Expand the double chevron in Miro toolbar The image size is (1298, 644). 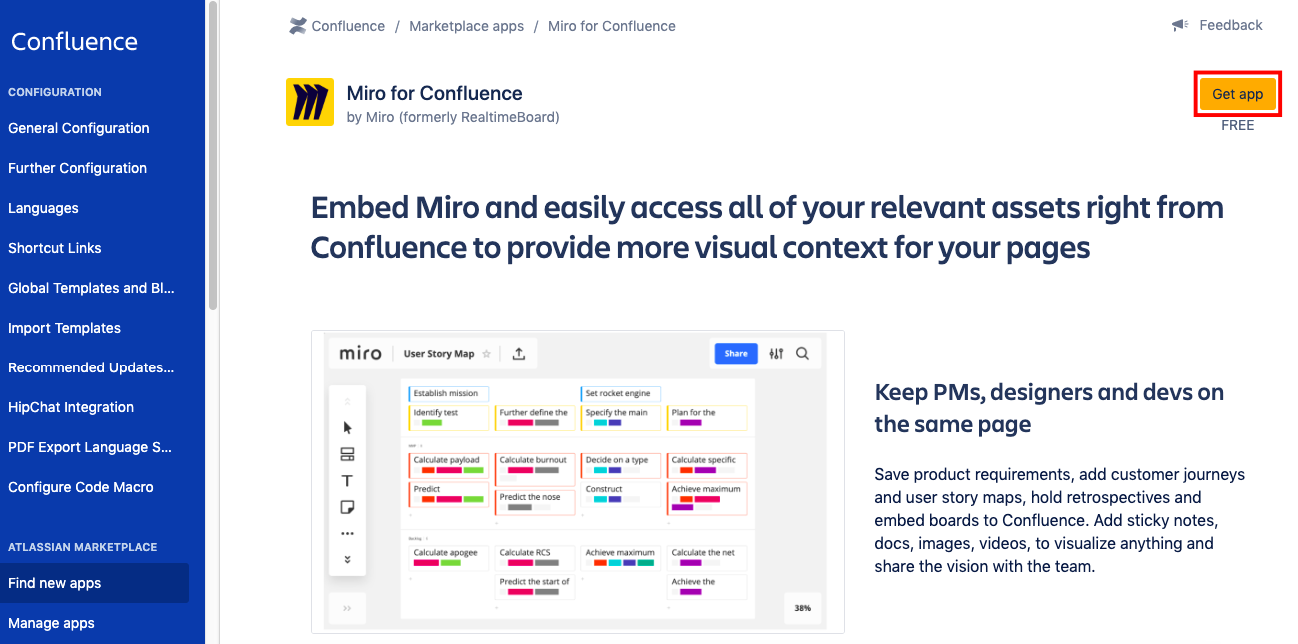347,559
